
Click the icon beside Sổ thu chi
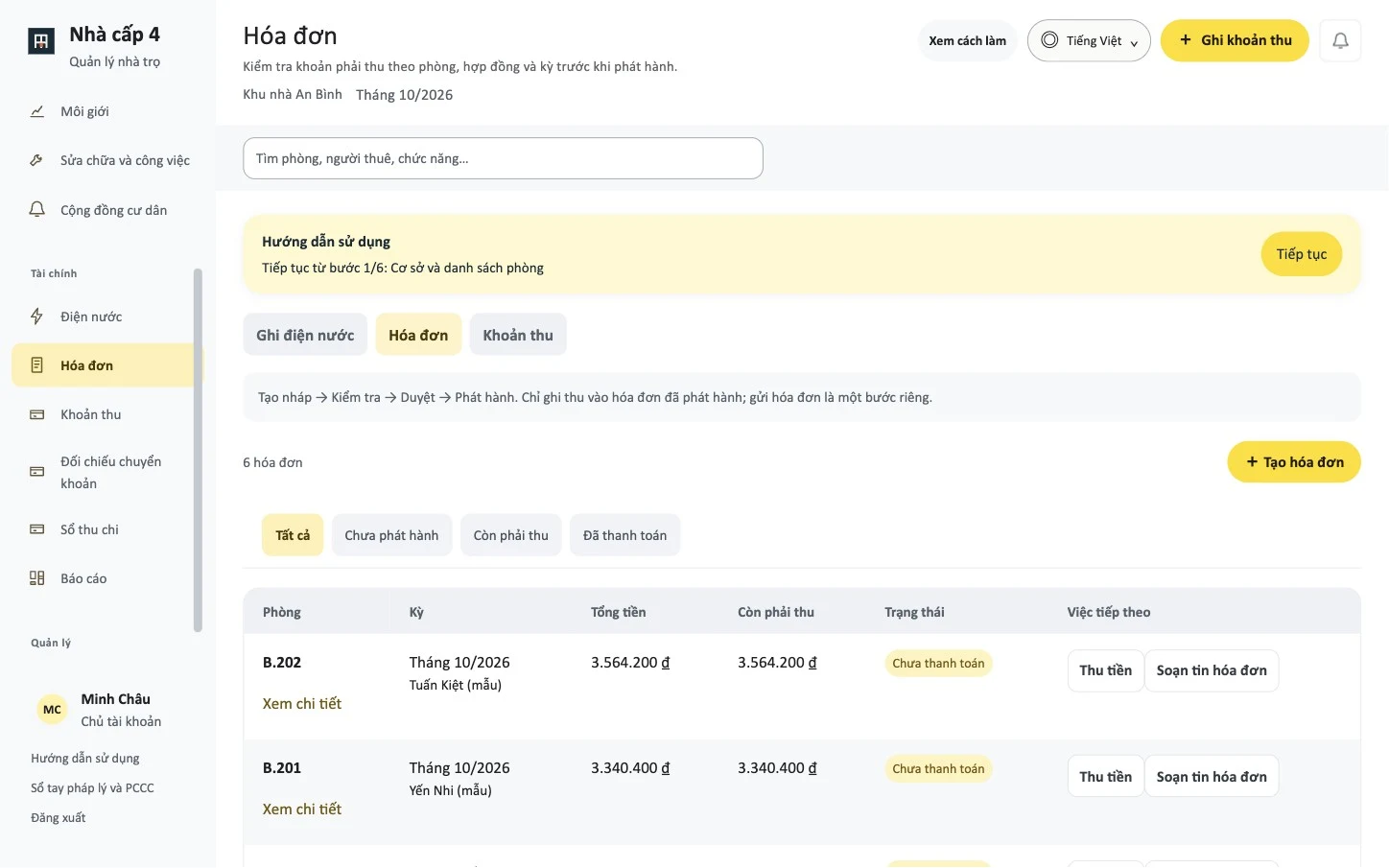37,529
